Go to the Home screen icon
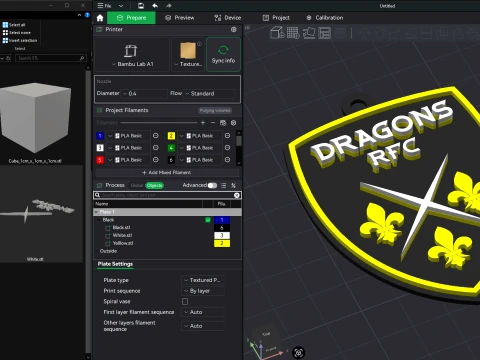This screenshot has width=480, height=360. pos(100,18)
